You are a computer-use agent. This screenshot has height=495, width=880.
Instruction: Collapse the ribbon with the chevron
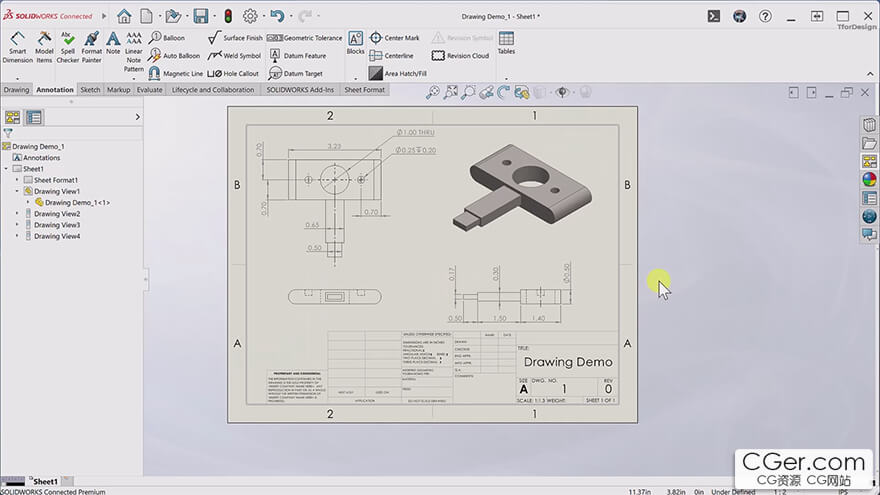coord(870,74)
